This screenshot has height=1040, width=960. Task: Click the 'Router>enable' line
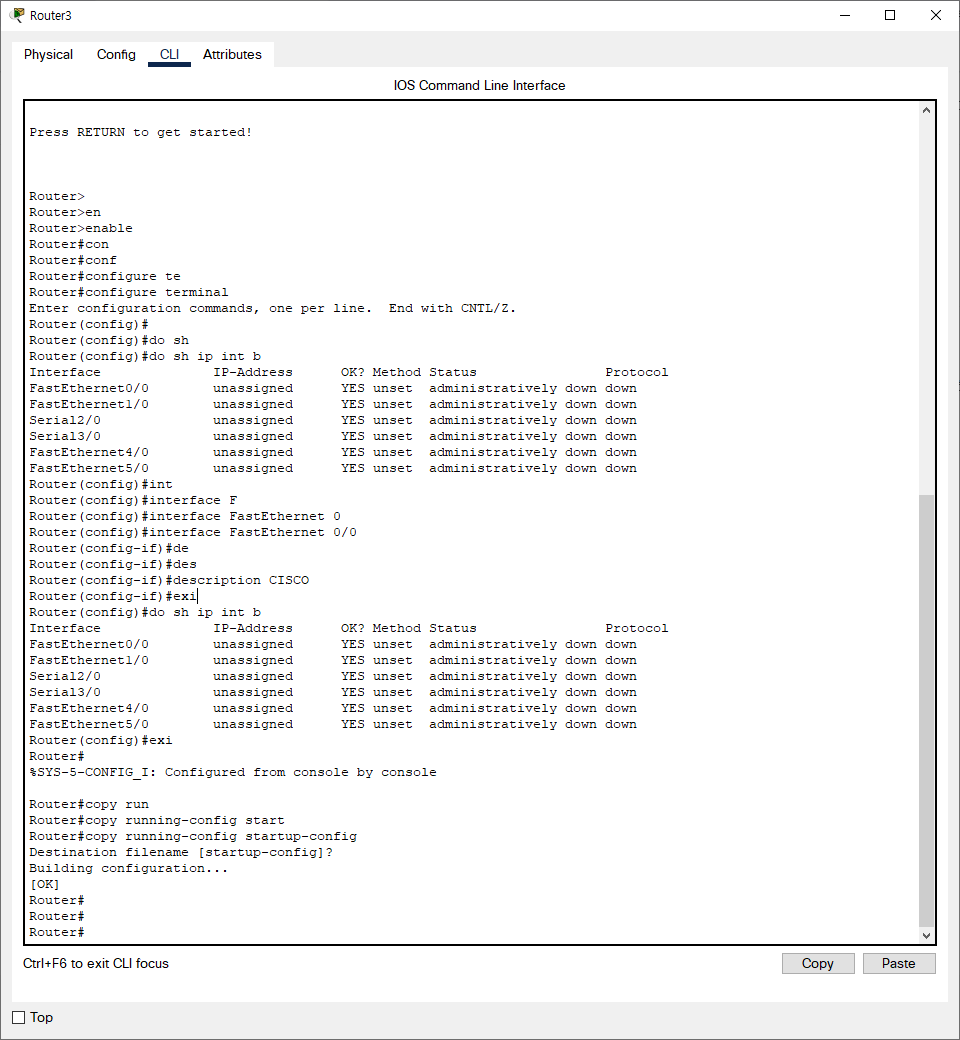click(x=81, y=228)
